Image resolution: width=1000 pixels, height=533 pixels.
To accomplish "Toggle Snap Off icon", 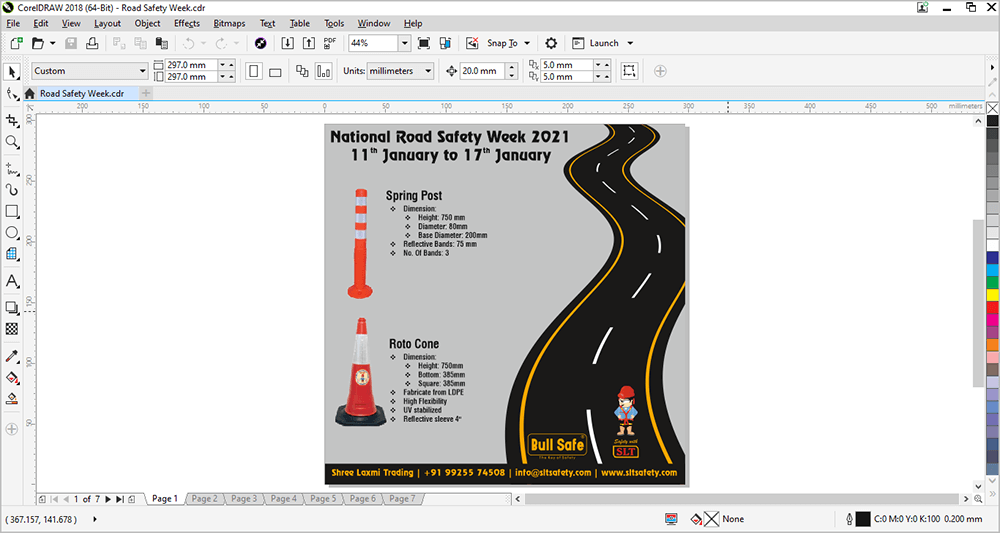I will coord(472,43).
